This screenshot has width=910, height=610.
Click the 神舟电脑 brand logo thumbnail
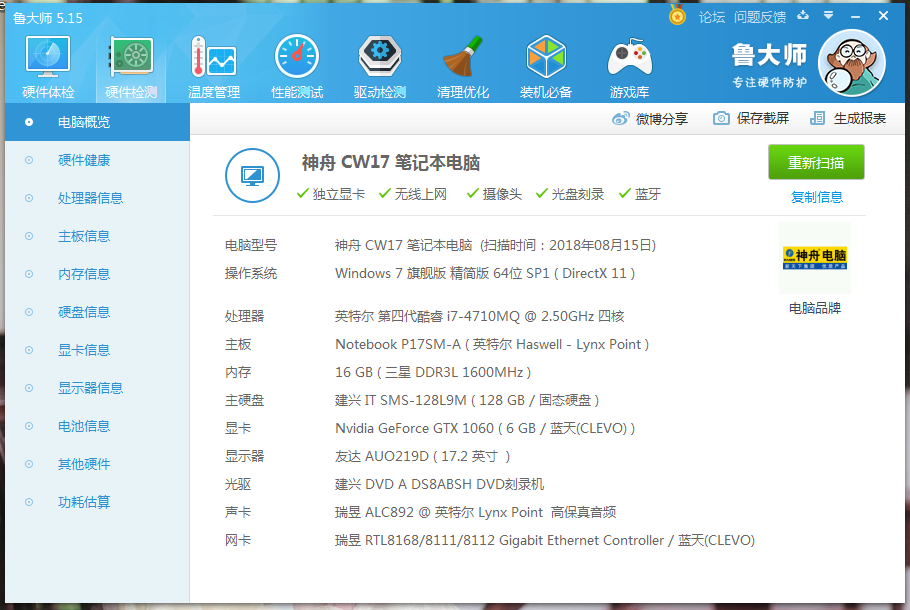(815, 258)
